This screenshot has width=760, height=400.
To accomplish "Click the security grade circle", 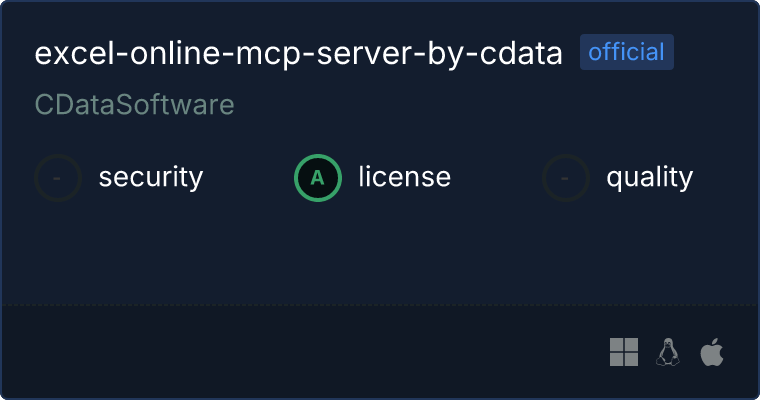I will pyautogui.click(x=58, y=178).
